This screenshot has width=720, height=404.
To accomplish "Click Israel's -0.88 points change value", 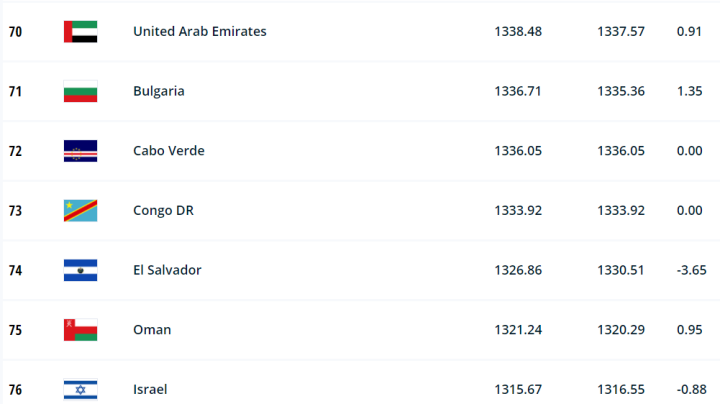I will pyautogui.click(x=691, y=389).
